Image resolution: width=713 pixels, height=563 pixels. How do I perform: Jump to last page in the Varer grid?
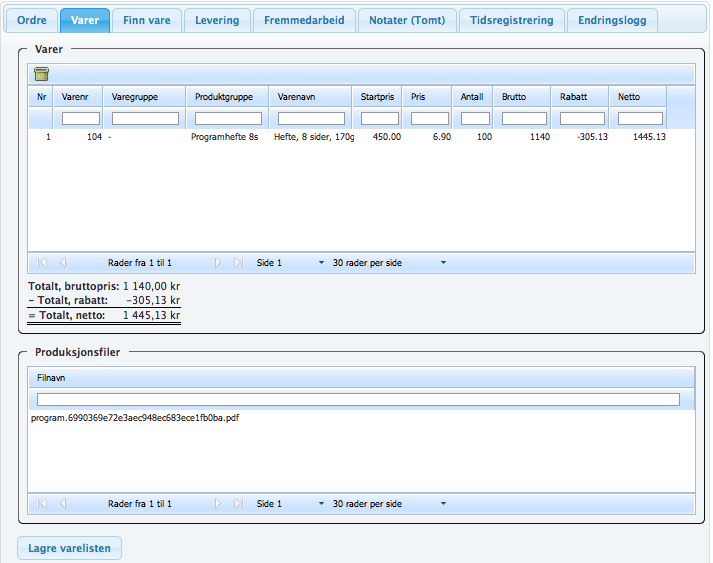click(x=238, y=263)
